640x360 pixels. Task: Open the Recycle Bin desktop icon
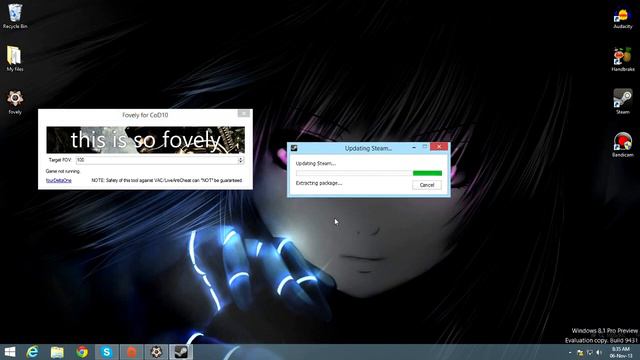pos(15,16)
